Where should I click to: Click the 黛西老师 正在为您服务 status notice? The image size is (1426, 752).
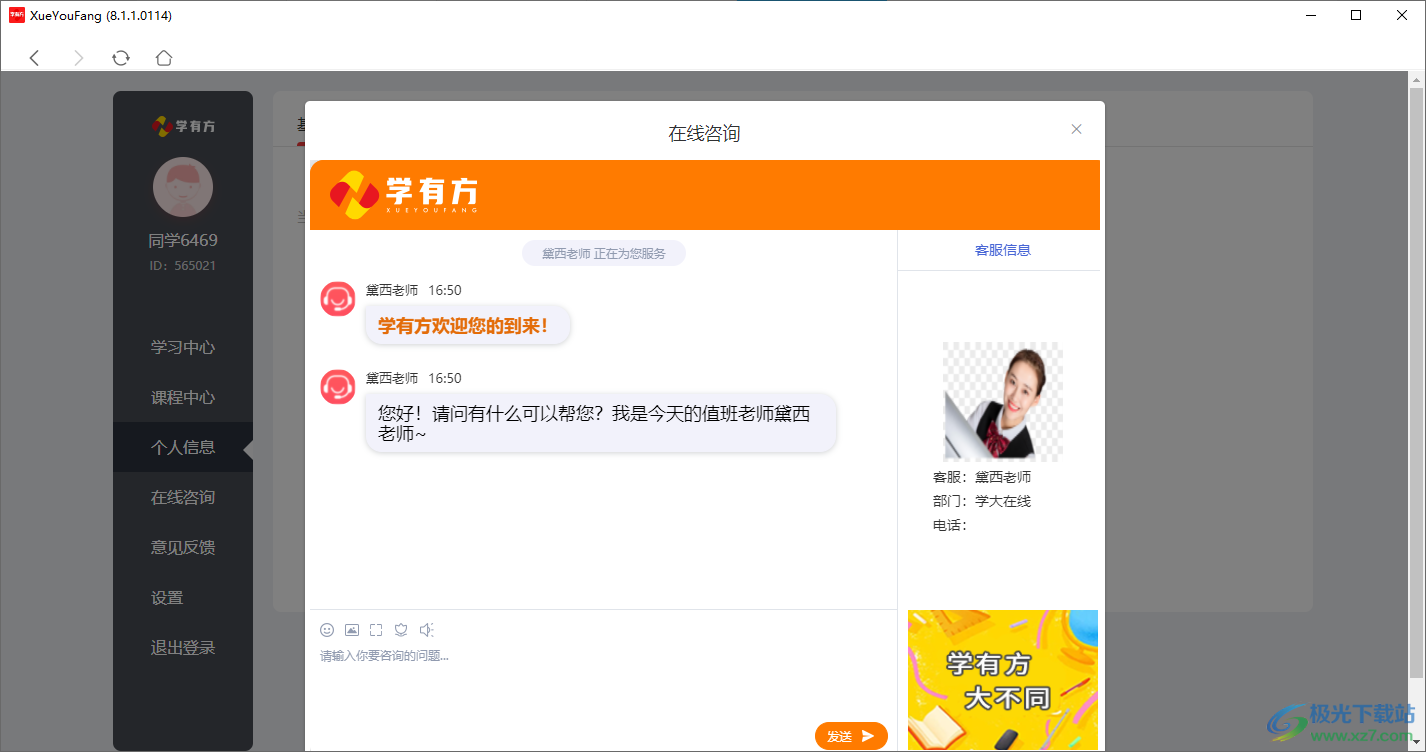(604, 253)
